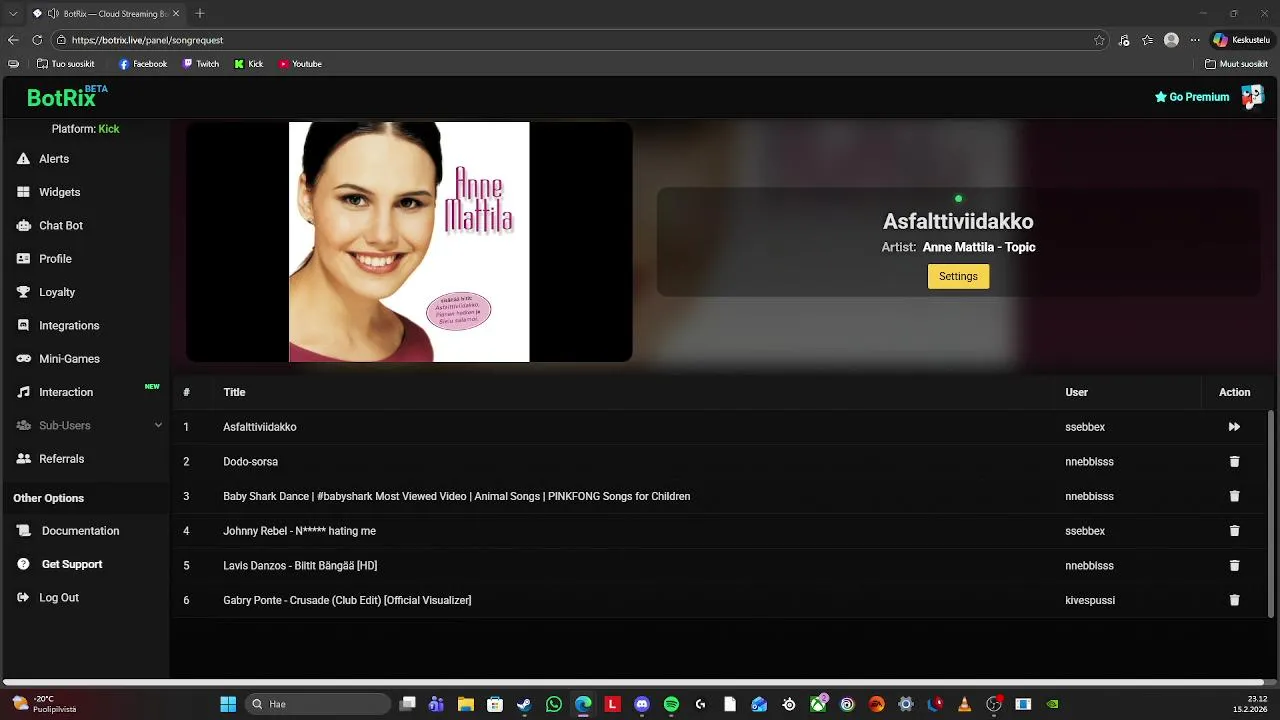
Task: Select the Dodo-sorsa title text
Action: [250, 462]
